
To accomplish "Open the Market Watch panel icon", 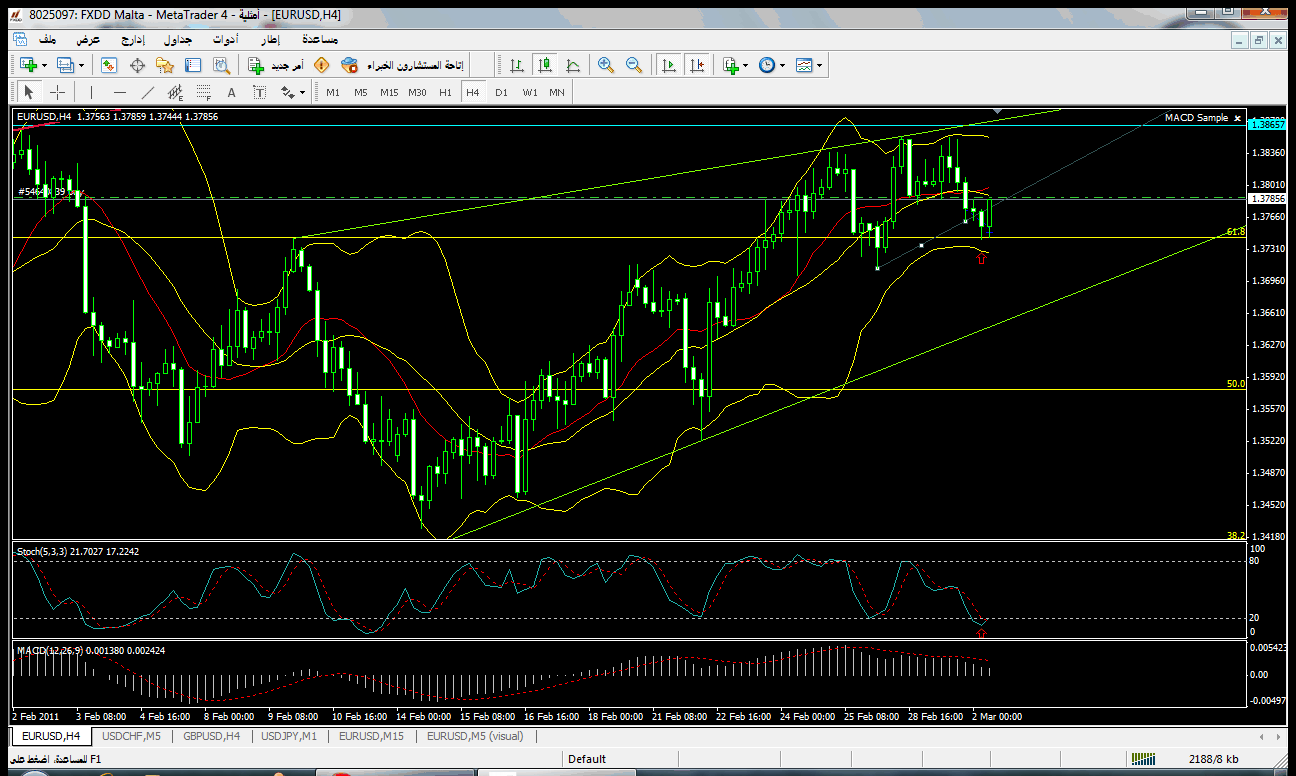I will coord(109,65).
